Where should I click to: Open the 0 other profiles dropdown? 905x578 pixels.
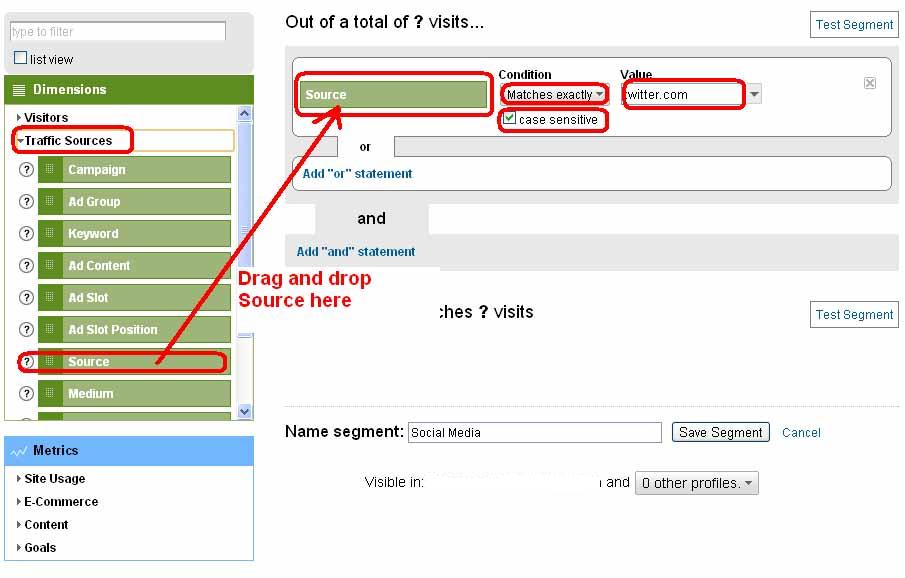pos(697,483)
